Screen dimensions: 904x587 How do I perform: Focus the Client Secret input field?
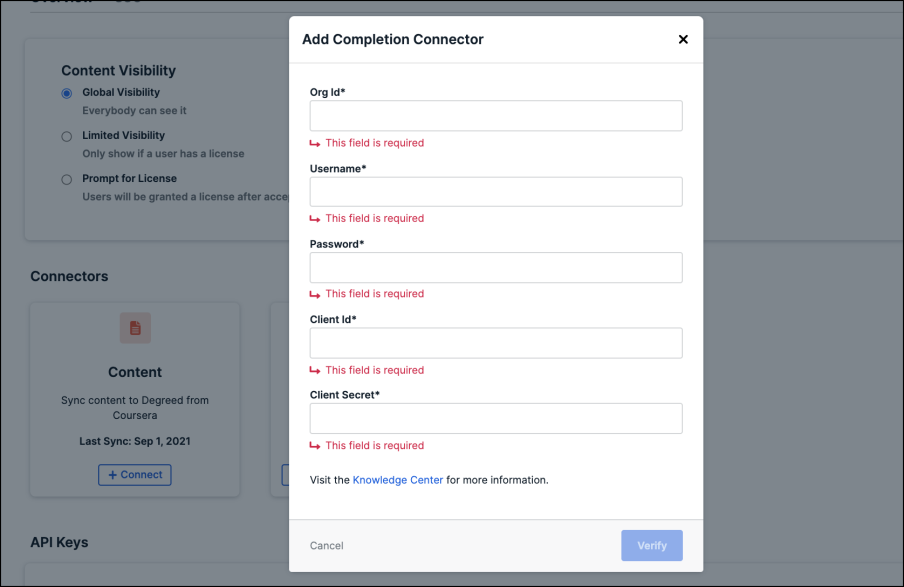[496, 419]
